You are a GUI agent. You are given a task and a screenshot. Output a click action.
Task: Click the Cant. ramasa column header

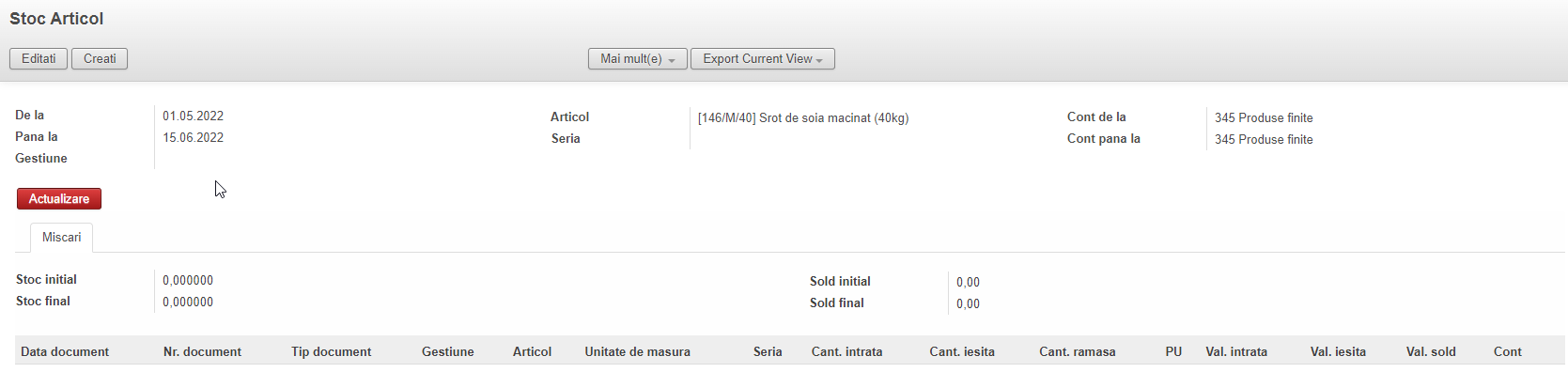pyautogui.click(x=1077, y=352)
